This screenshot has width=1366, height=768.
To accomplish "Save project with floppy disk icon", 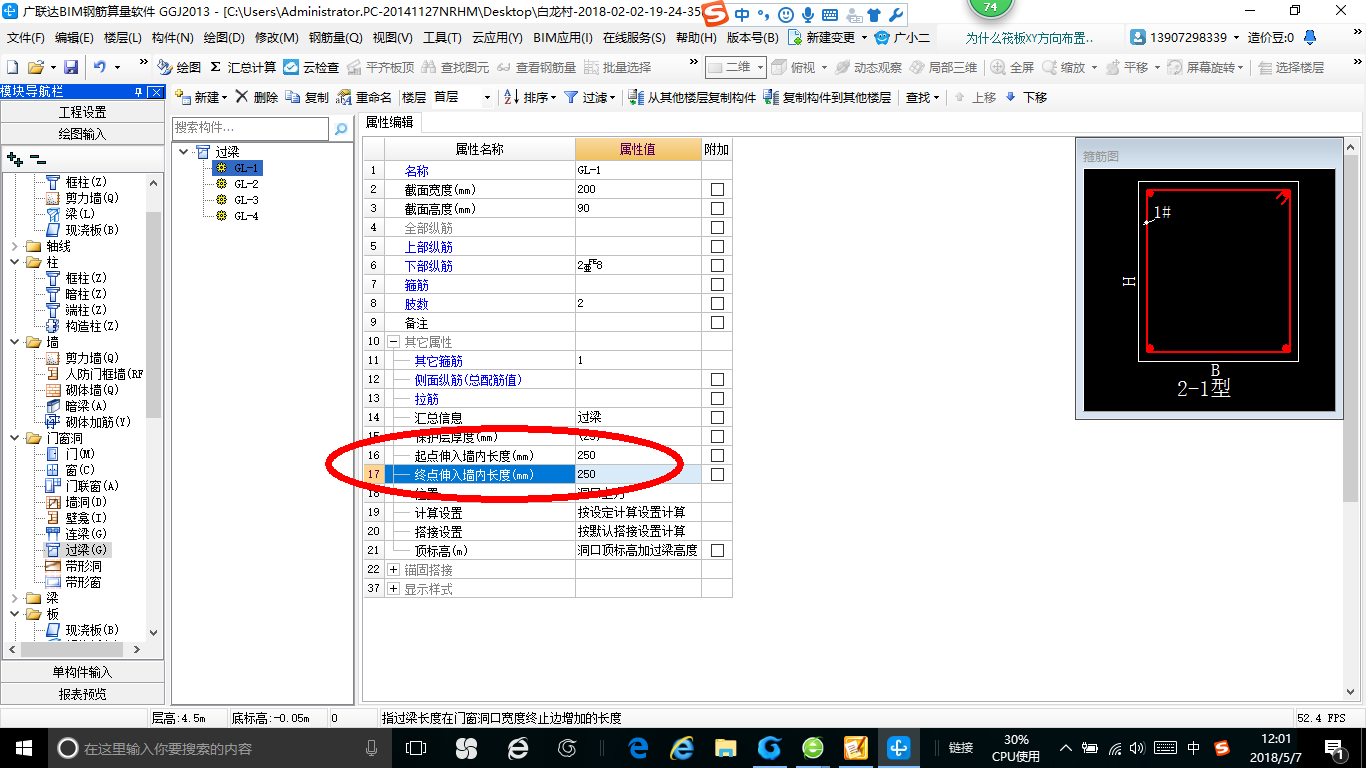I will (x=71, y=67).
